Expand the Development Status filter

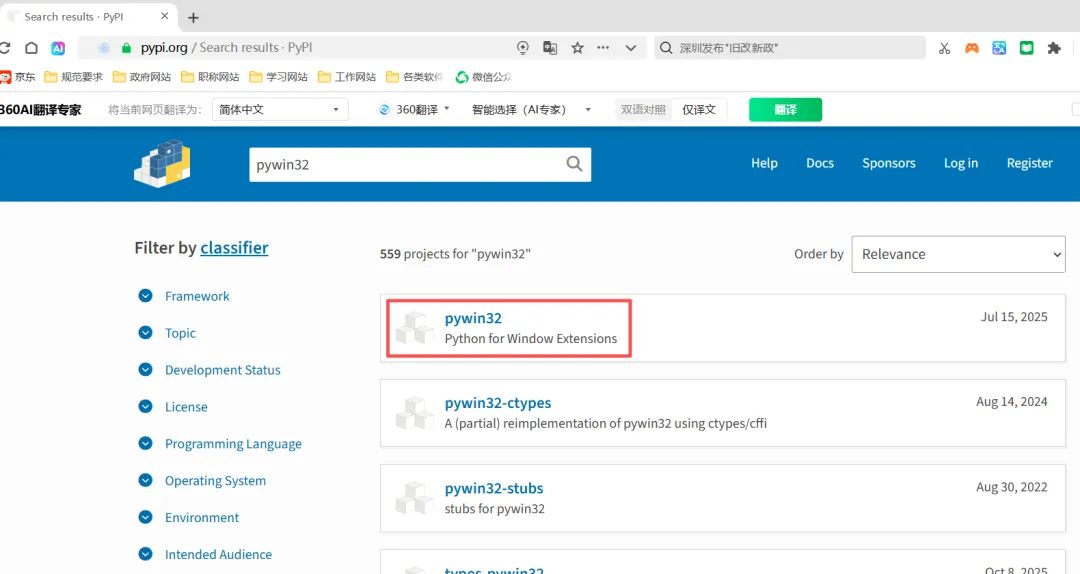pyautogui.click(x=209, y=370)
